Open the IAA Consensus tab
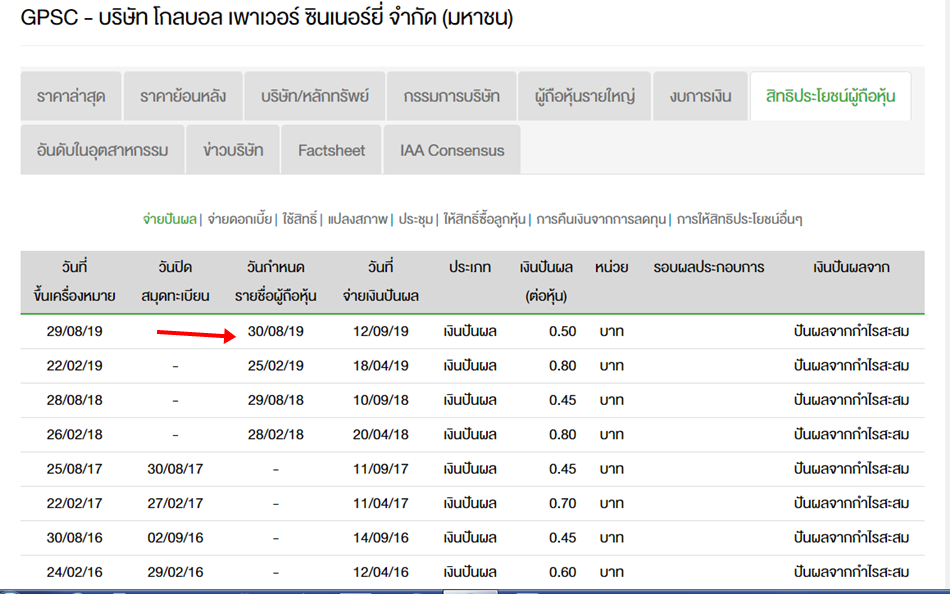The height and width of the screenshot is (594, 950). point(452,150)
